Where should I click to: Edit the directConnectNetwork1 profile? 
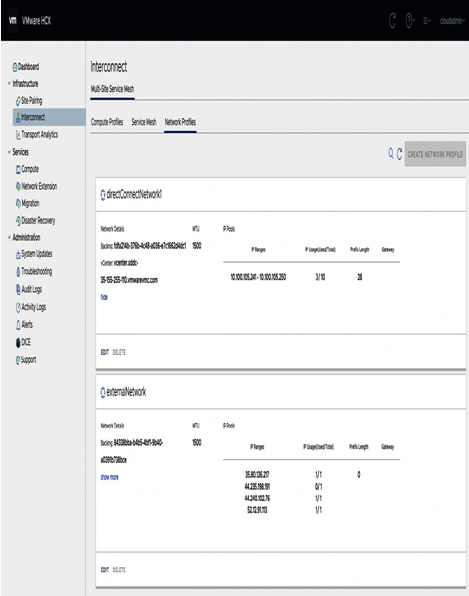click(x=105, y=352)
